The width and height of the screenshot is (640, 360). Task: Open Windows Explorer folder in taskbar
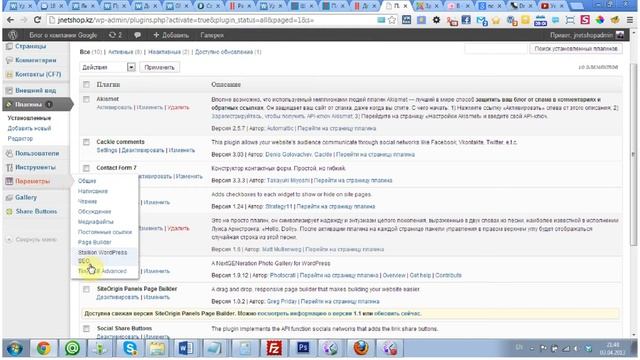click(157, 349)
